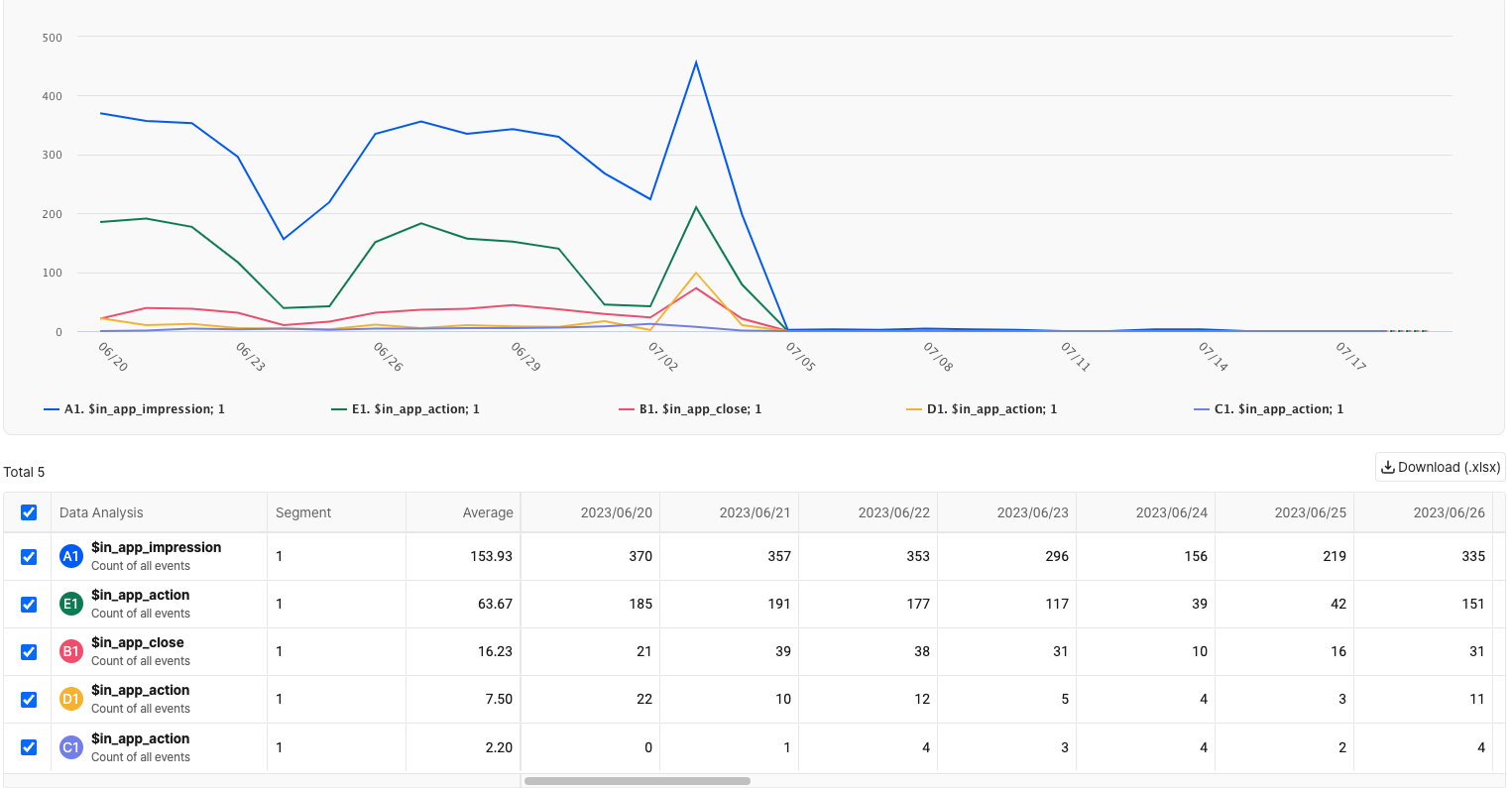Click the average value 7.50
This screenshot has width=1512, height=788.
coord(499,699)
